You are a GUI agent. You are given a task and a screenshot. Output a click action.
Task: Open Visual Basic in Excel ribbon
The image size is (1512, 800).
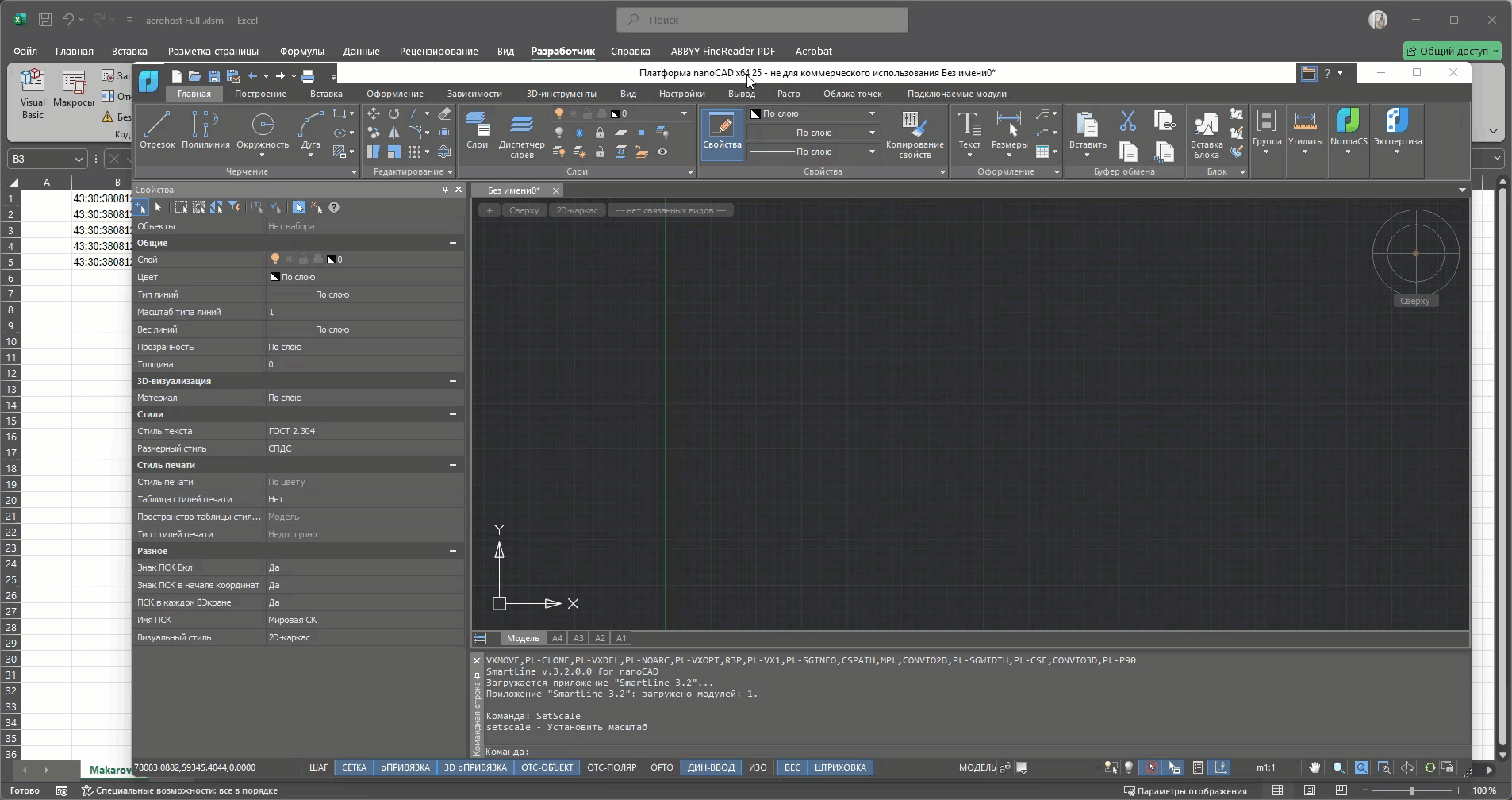coord(33,94)
